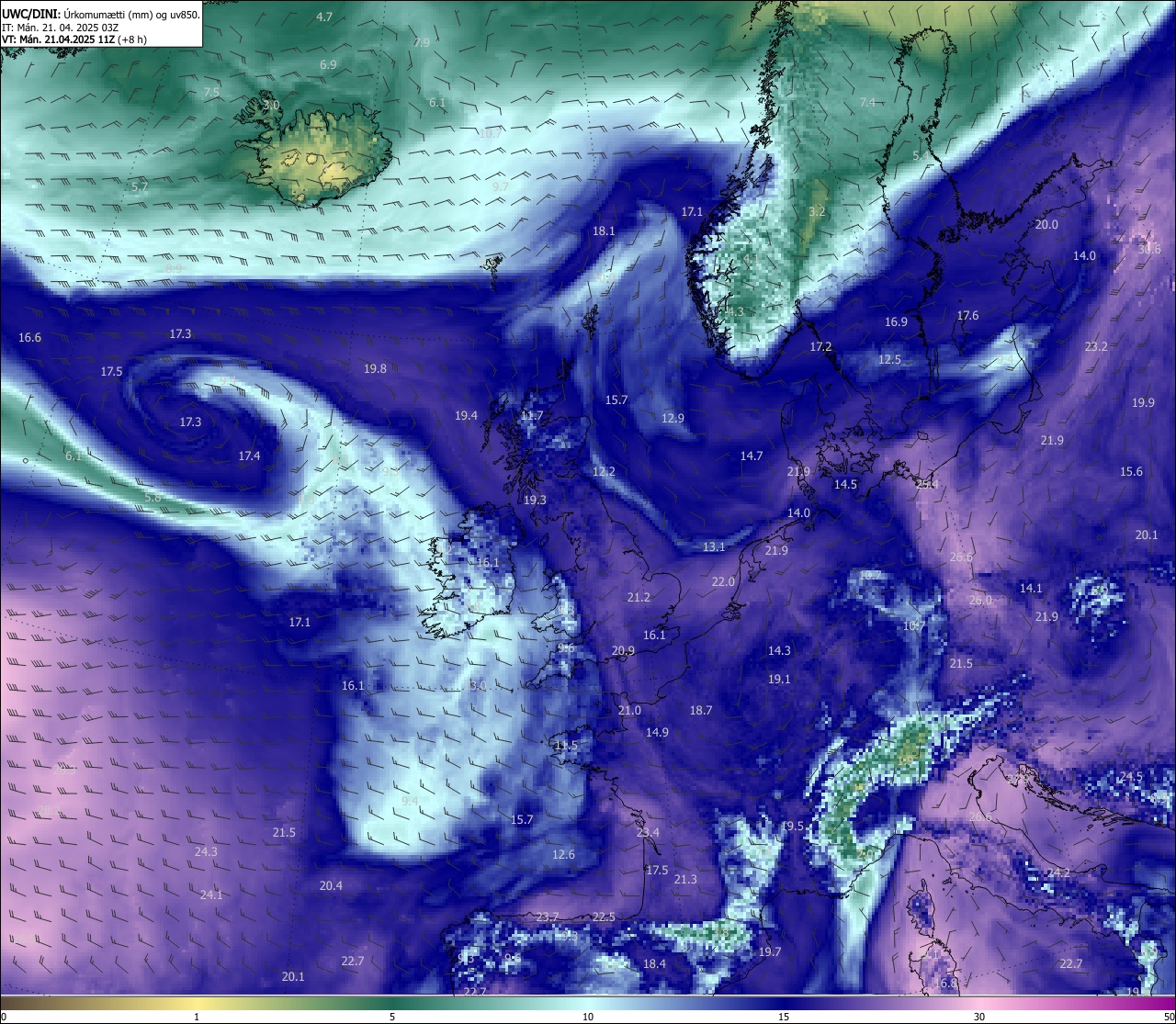Click the 14.7 value label

coord(752,456)
